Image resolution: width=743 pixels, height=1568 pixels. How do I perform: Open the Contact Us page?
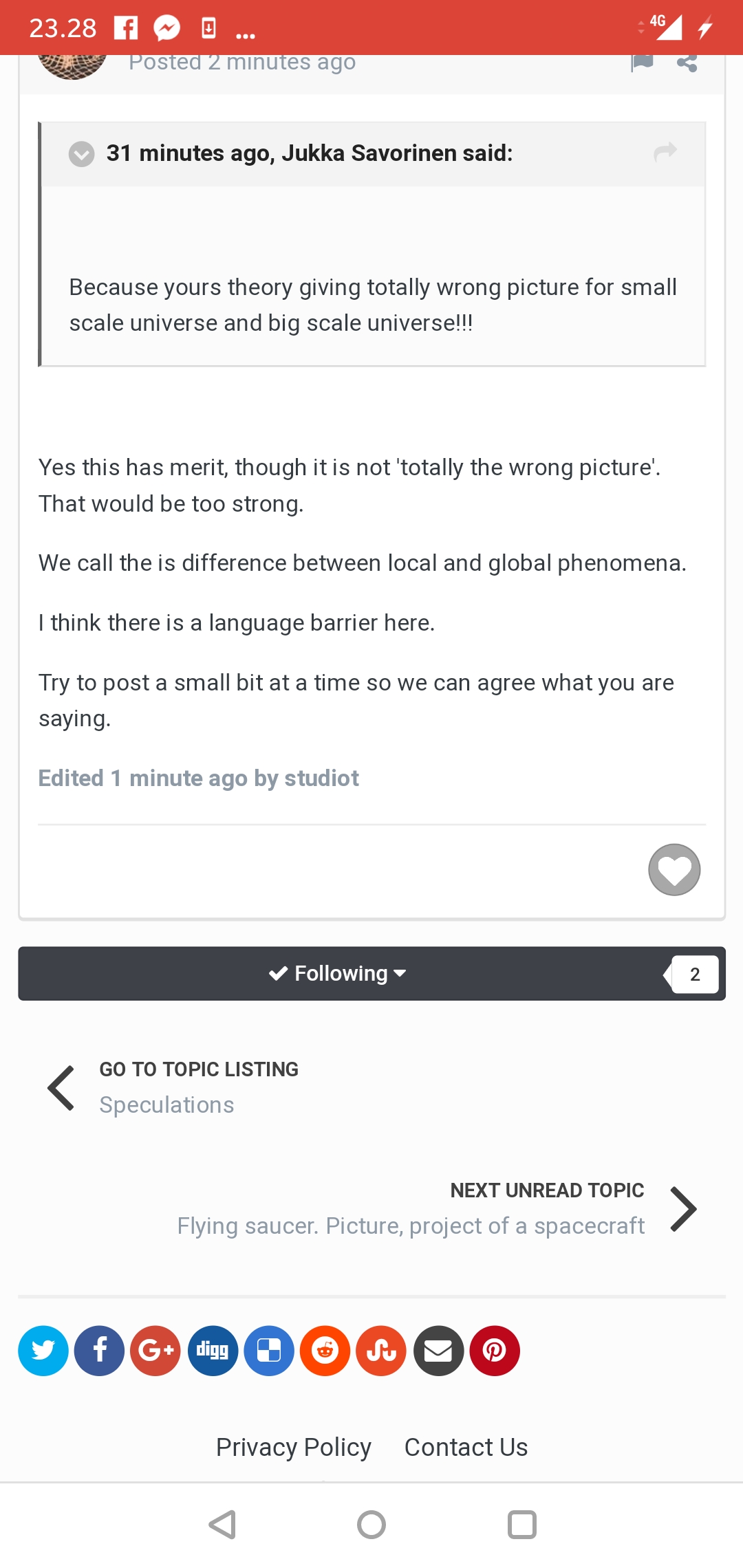466,1447
